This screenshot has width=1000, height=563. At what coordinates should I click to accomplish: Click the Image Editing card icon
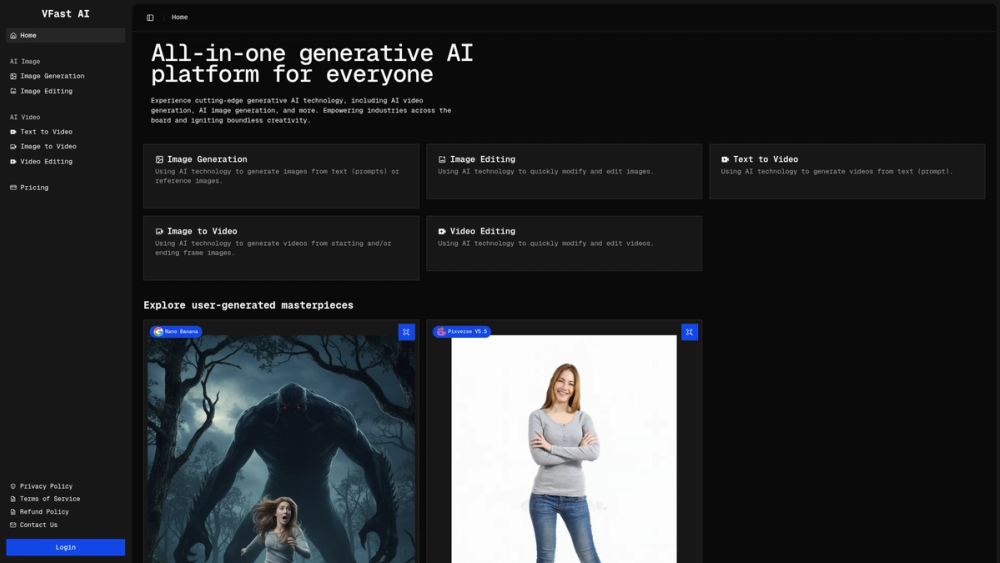(x=442, y=159)
